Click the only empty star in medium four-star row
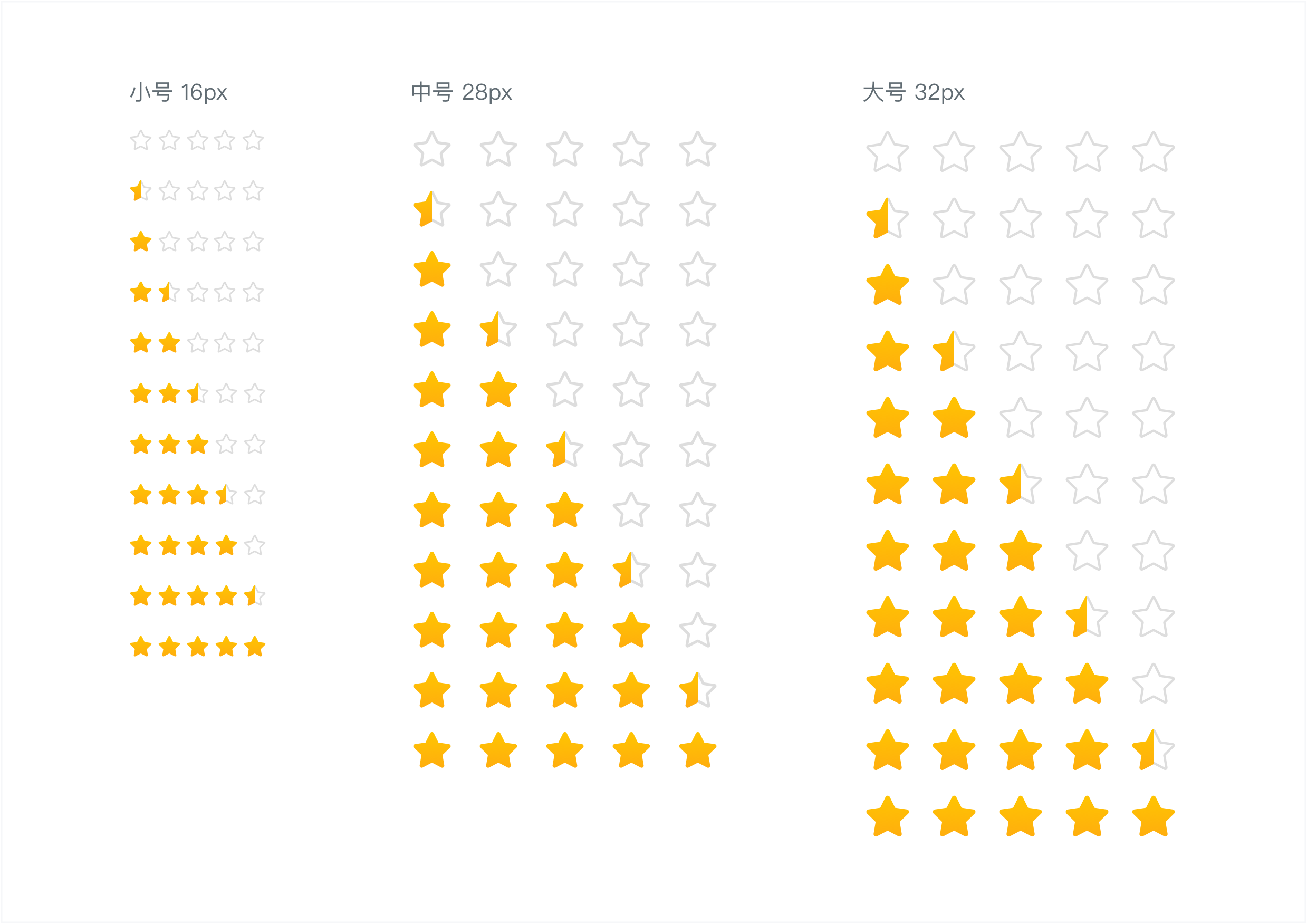 698,630
